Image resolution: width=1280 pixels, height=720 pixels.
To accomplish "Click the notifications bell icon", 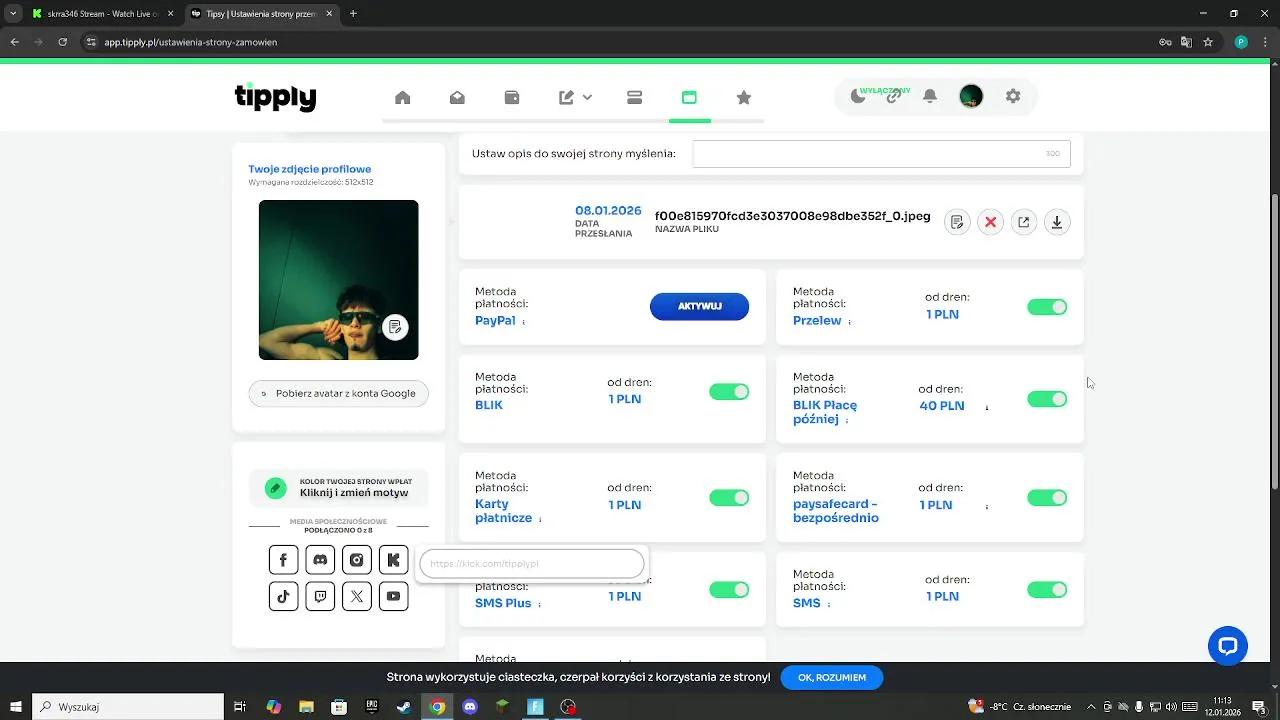I will 930,96.
